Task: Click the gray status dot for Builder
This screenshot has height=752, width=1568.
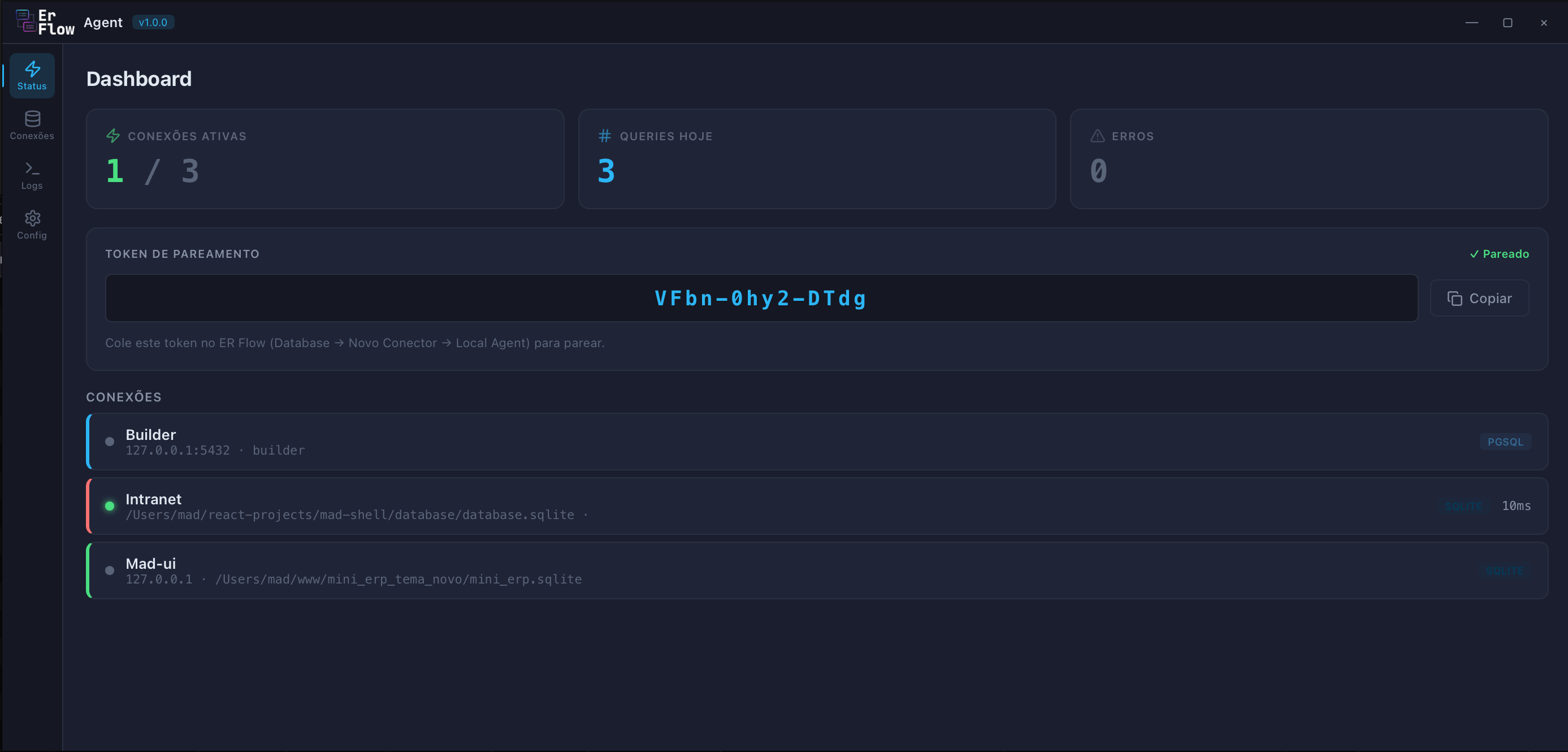Action: tap(110, 442)
